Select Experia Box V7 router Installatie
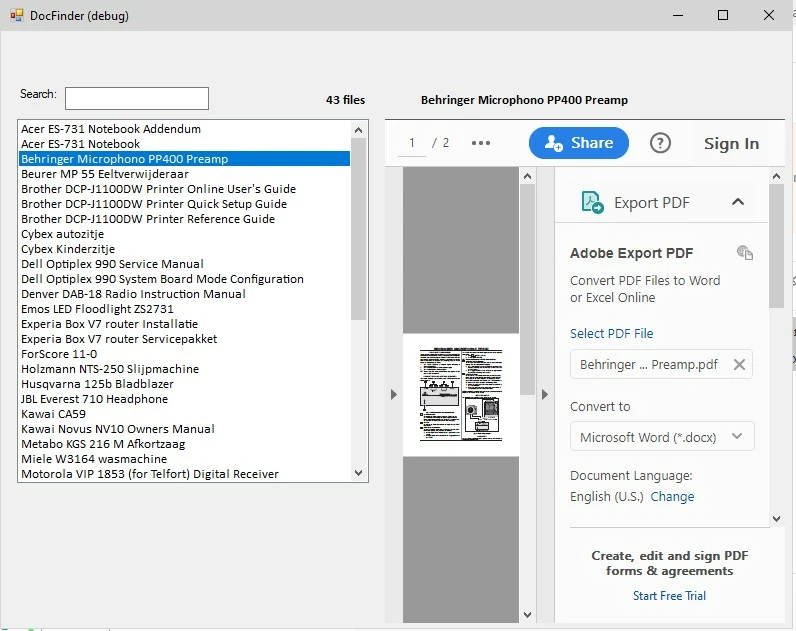This screenshot has height=631, width=796. point(184,324)
